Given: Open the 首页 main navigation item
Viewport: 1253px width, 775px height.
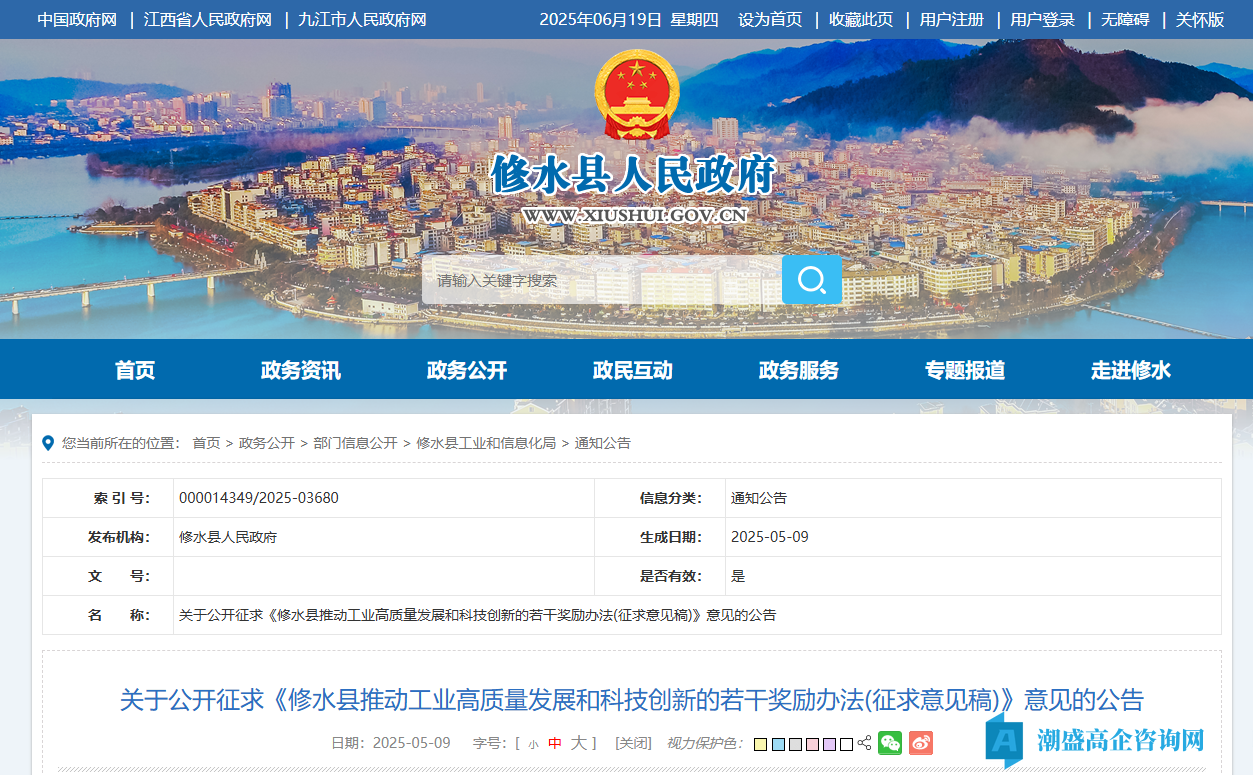Looking at the screenshot, I should (135, 370).
